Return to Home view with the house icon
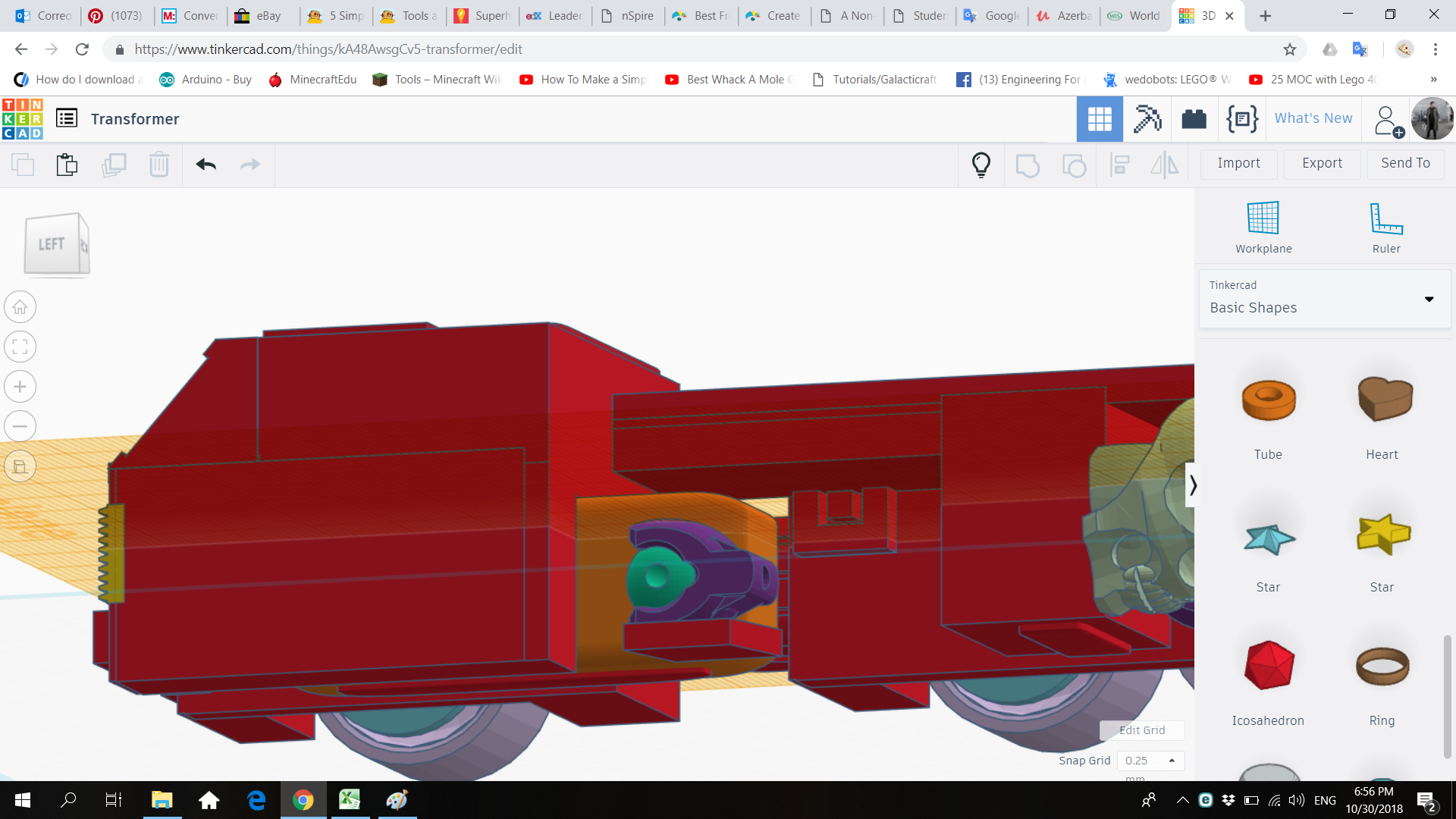 [x=20, y=307]
